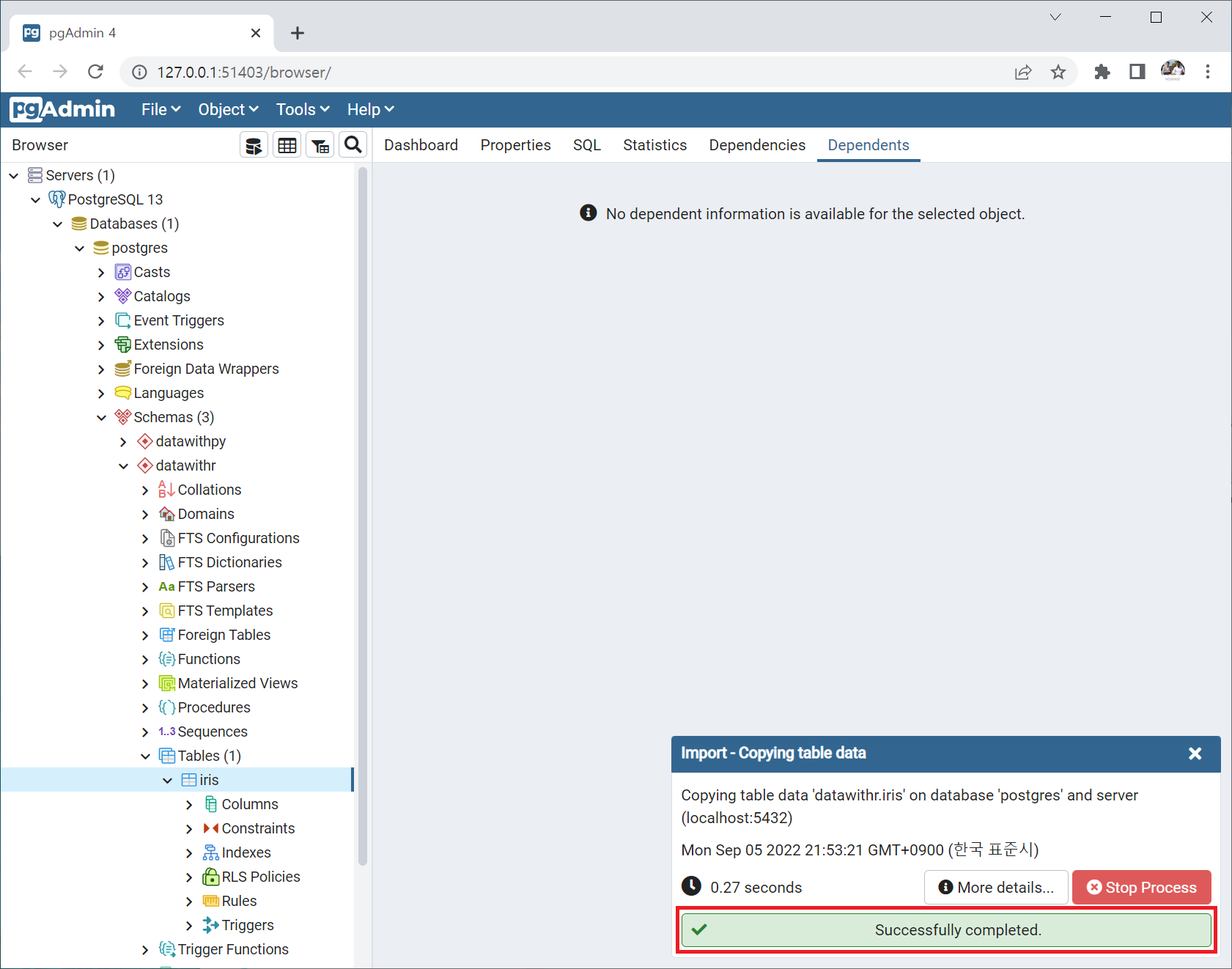Open the Tools menu

(x=303, y=109)
